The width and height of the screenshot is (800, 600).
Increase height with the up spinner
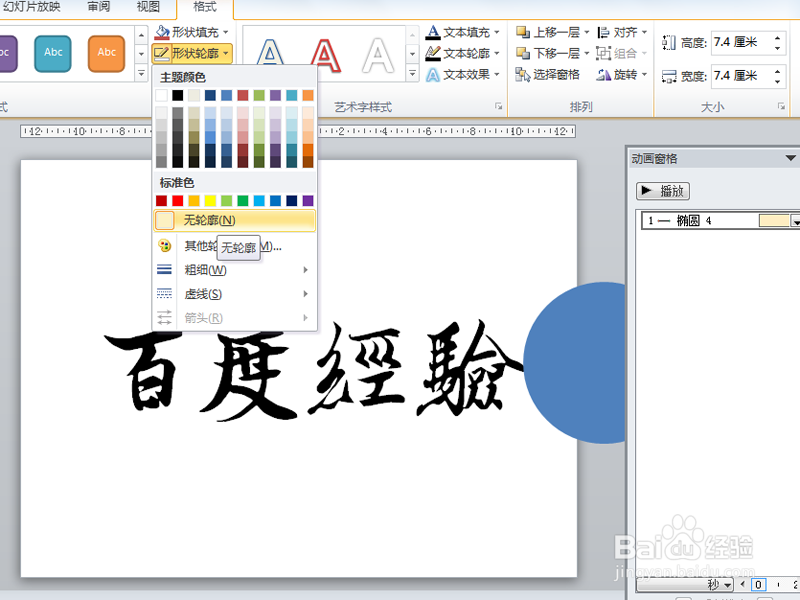(778, 37)
